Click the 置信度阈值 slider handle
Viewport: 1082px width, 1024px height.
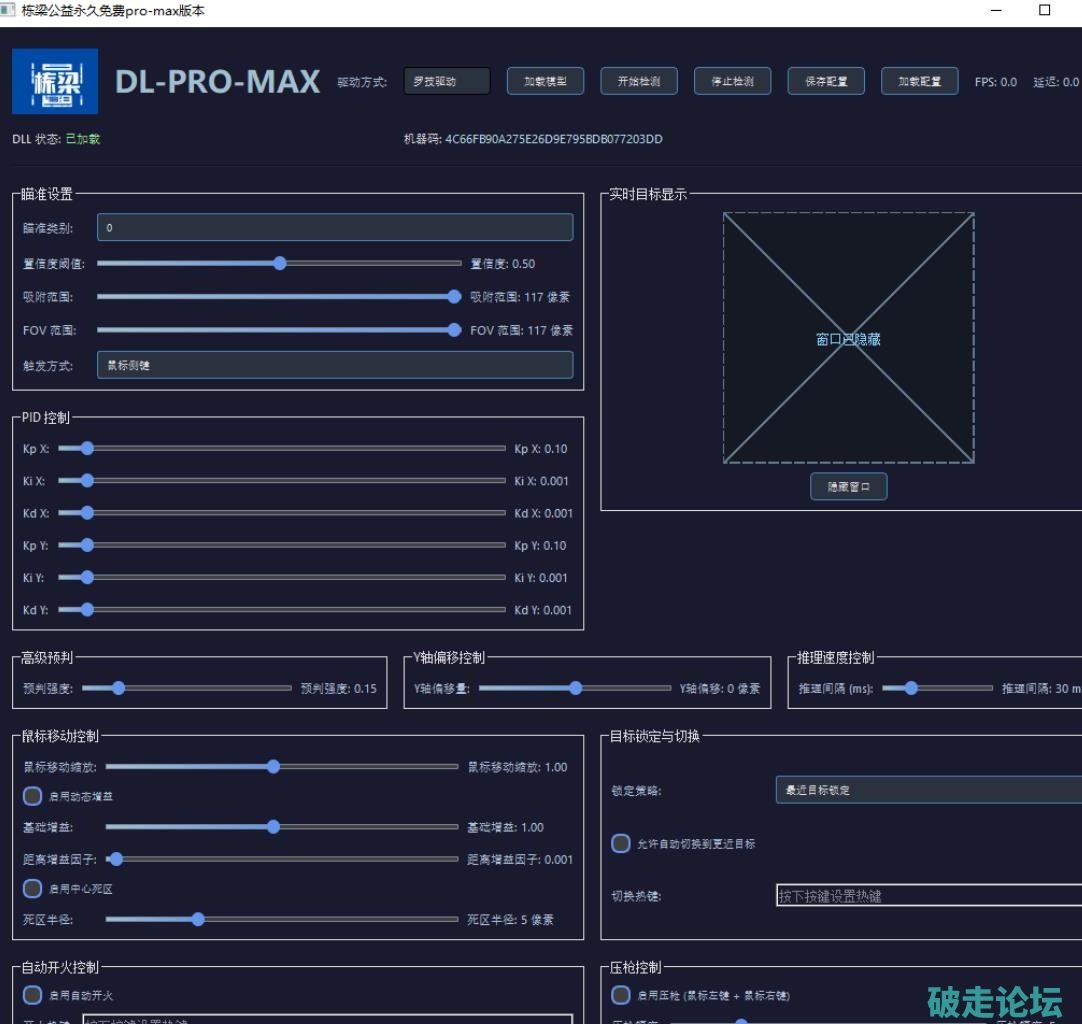(x=280, y=264)
